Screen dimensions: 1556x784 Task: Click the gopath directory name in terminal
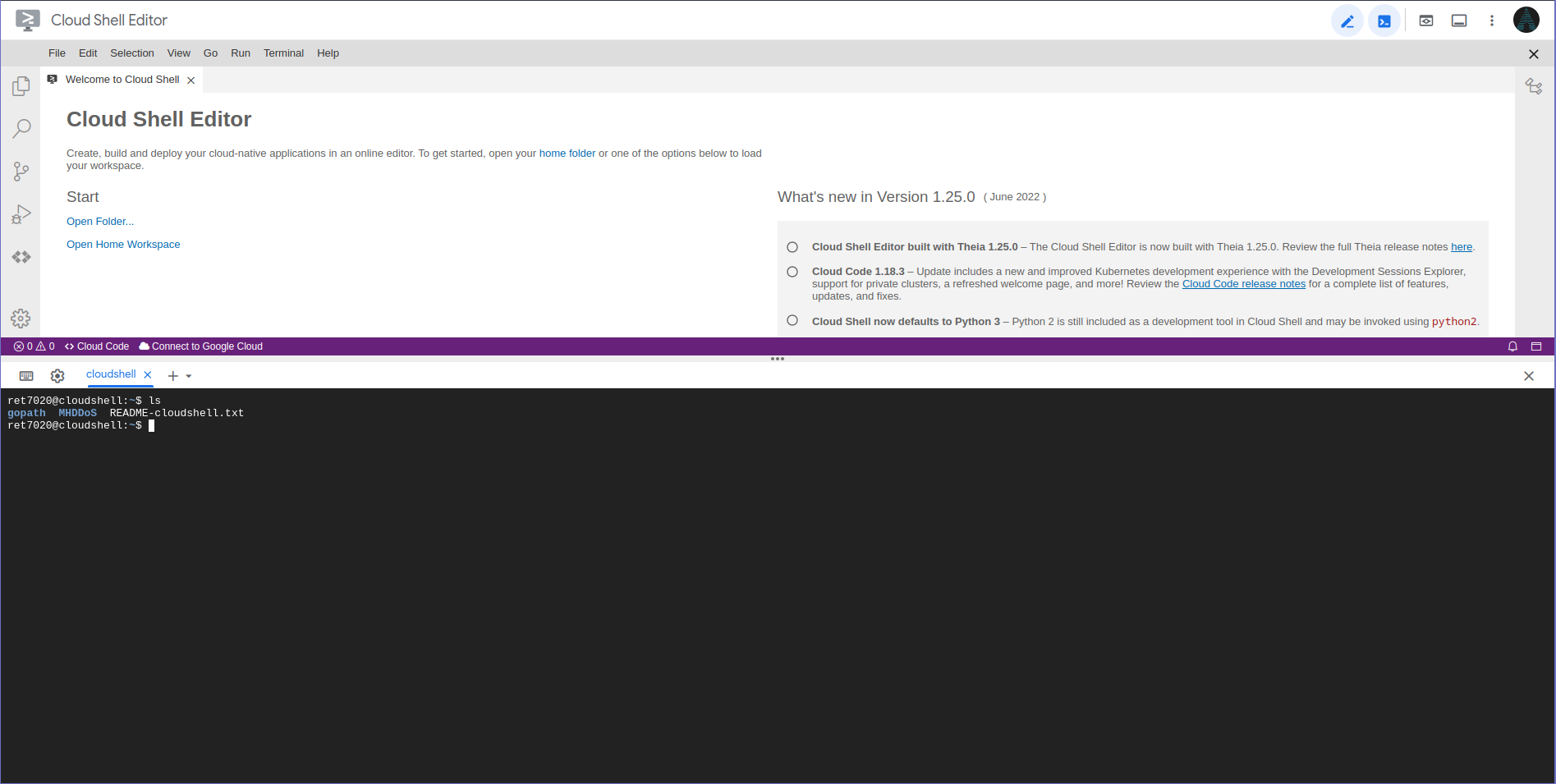pyautogui.click(x=26, y=413)
